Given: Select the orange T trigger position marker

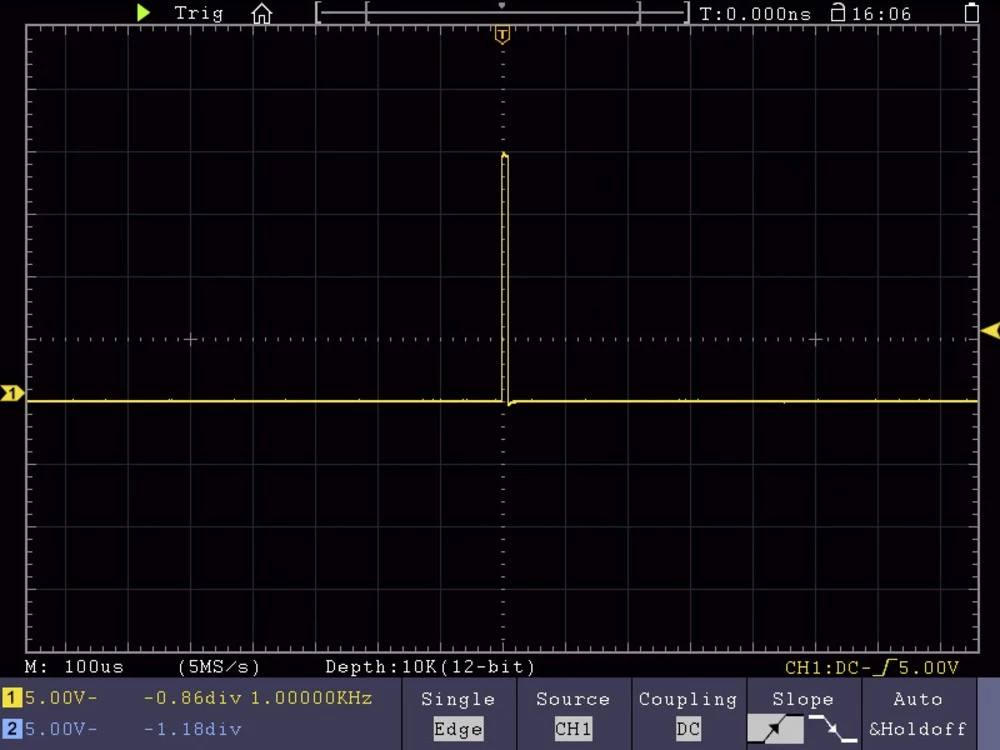Looking at the screenshot, I should point(502,35).
